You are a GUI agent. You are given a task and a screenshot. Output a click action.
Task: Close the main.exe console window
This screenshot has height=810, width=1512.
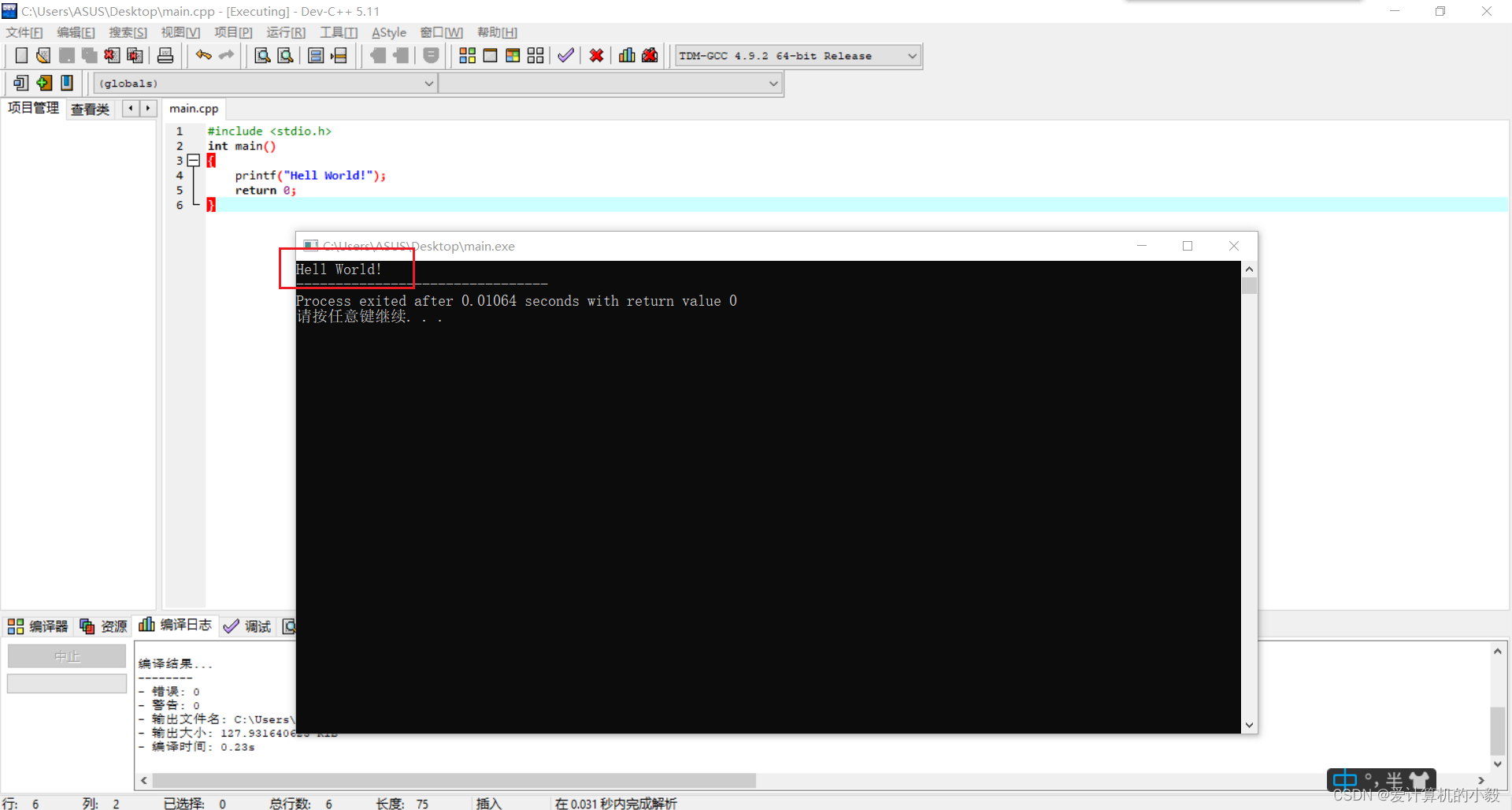[x=1234, y=246]
